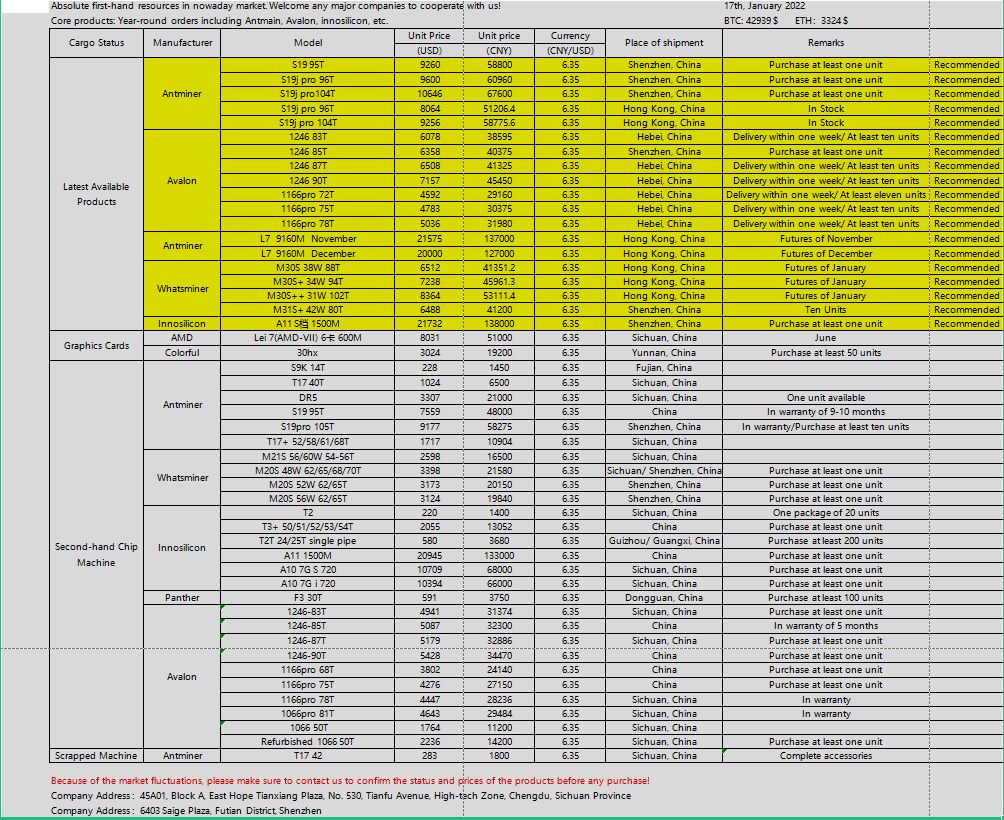The image size is (1004, 820).
Task: Click the "Complete accessories" remark
Action: tap(826, 756)
